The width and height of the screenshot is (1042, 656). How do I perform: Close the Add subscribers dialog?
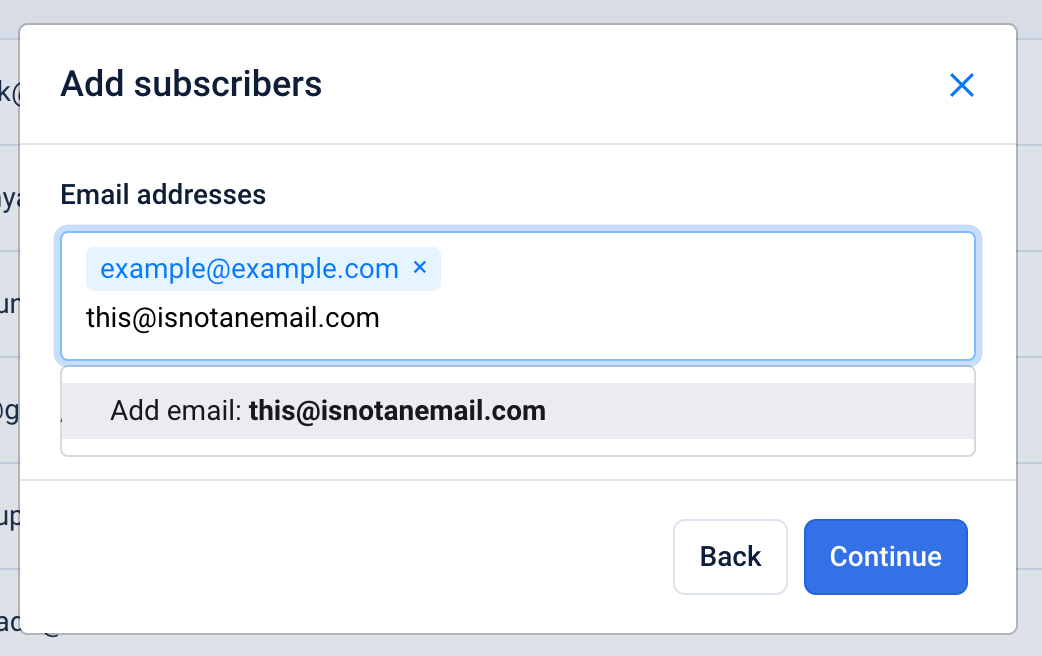click(961, 85)
